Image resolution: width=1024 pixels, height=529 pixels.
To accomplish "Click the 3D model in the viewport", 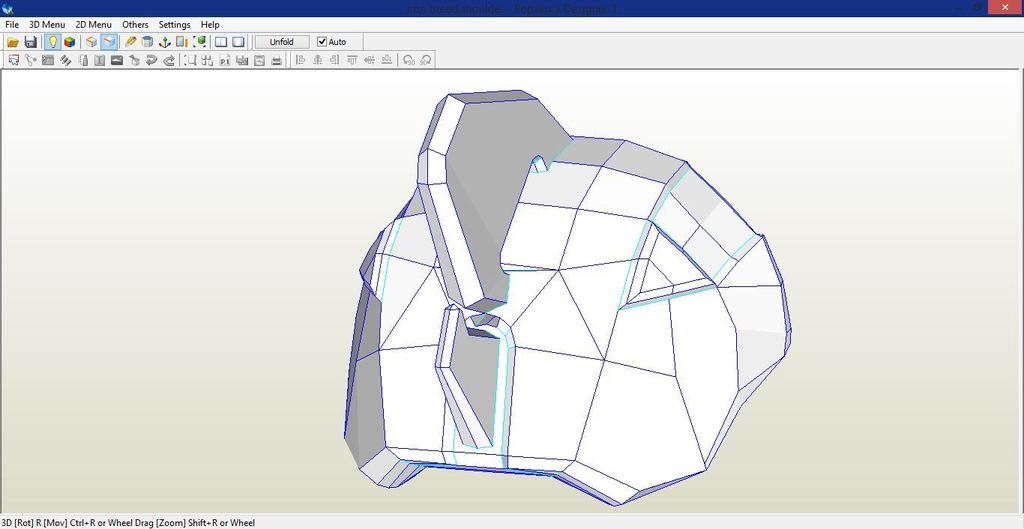I will click(x=560, y=320).
